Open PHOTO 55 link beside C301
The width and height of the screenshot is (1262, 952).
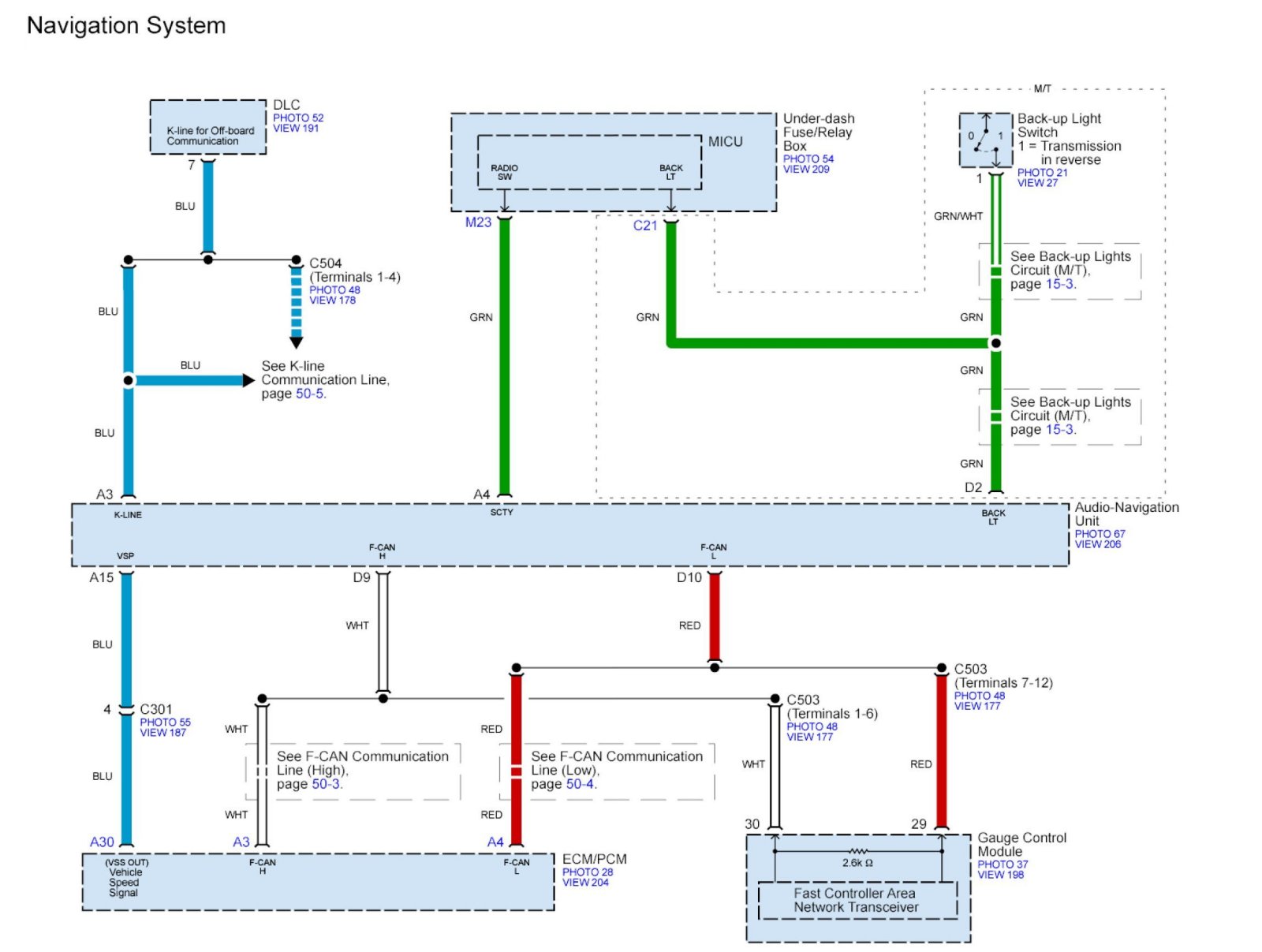pos(165,722)
